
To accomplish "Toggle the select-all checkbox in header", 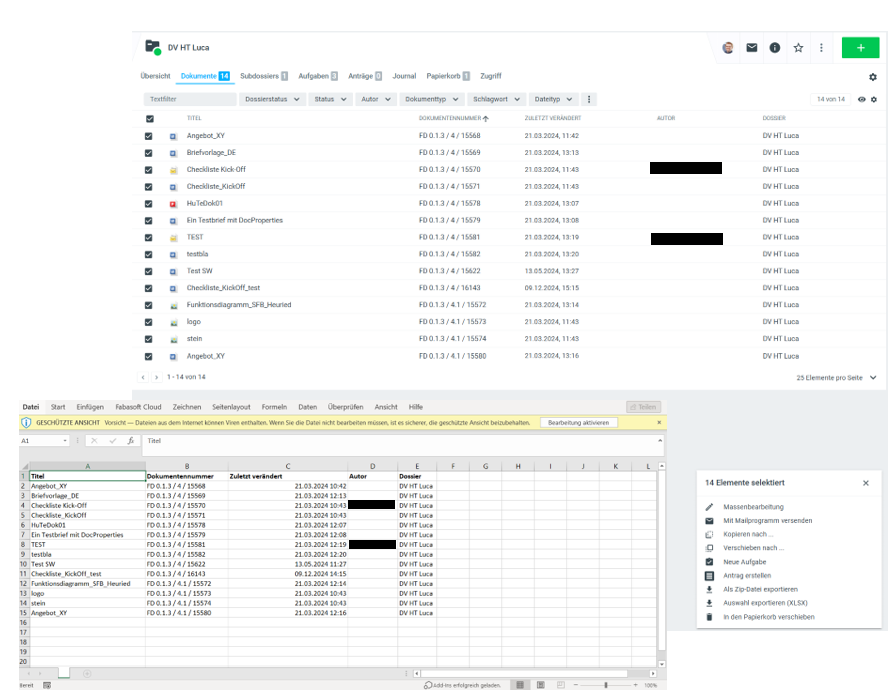I will (149, 118).
